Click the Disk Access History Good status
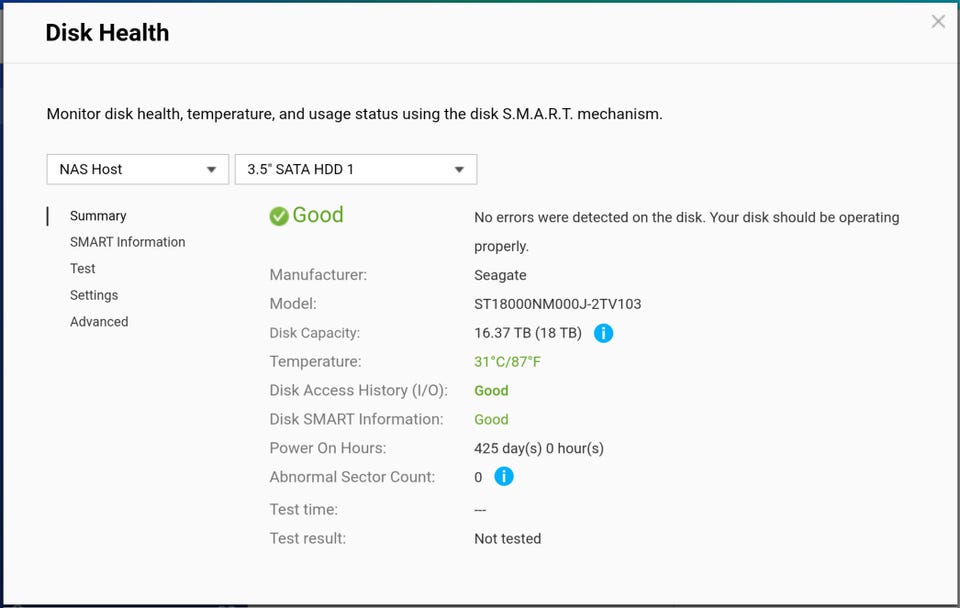 click(x=491, y=391)
